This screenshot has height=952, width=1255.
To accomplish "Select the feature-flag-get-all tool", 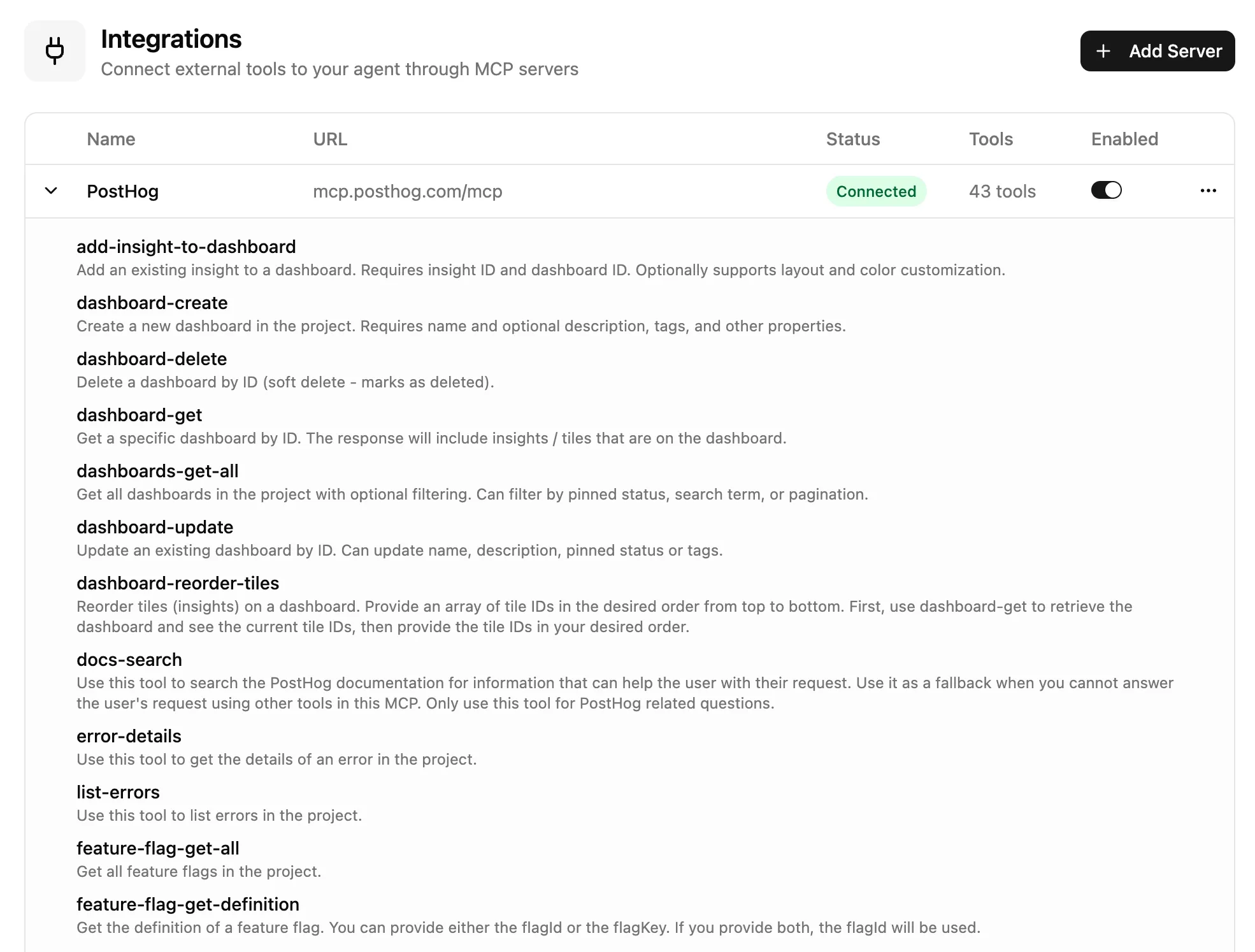I will click(x=158, y=848).
